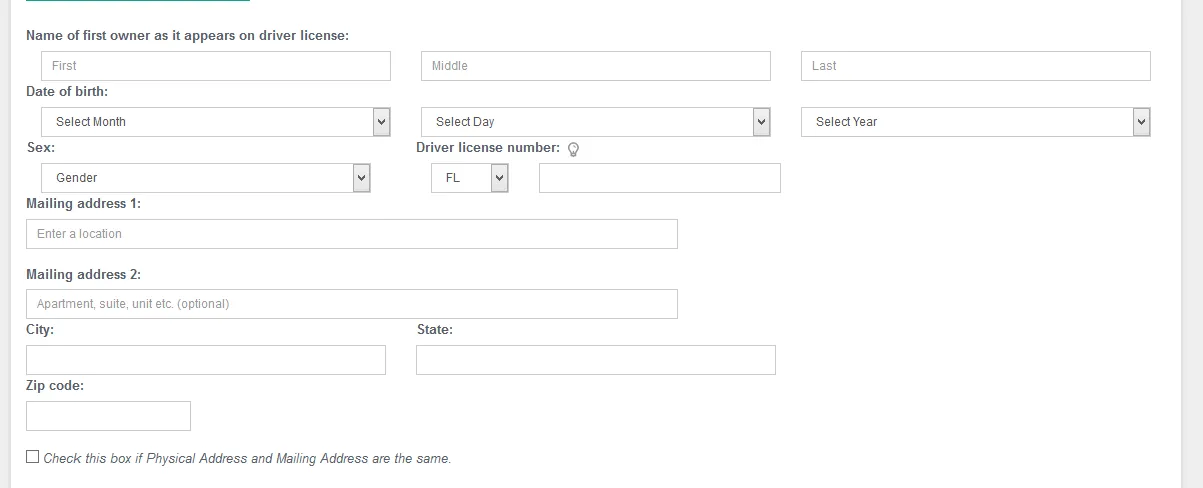Screen dimensions: 1203x488
Task: Click the driver license number text field
Action: tap(660, 178)
